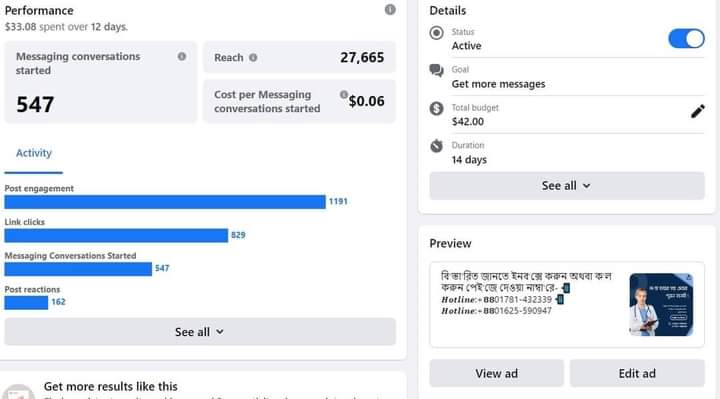Click the Post engagement 1191 bar
The width and height of the screenshot is (720, 399).
[x=165, y=202]
